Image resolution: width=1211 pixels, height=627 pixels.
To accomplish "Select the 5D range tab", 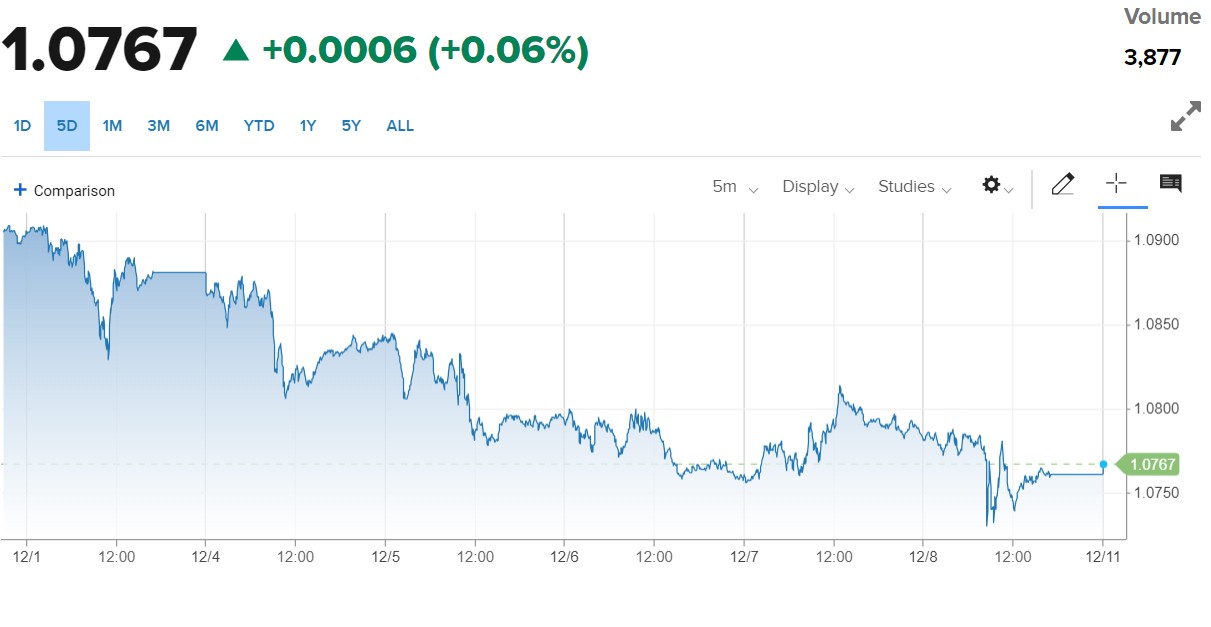I will coord(67,126).
